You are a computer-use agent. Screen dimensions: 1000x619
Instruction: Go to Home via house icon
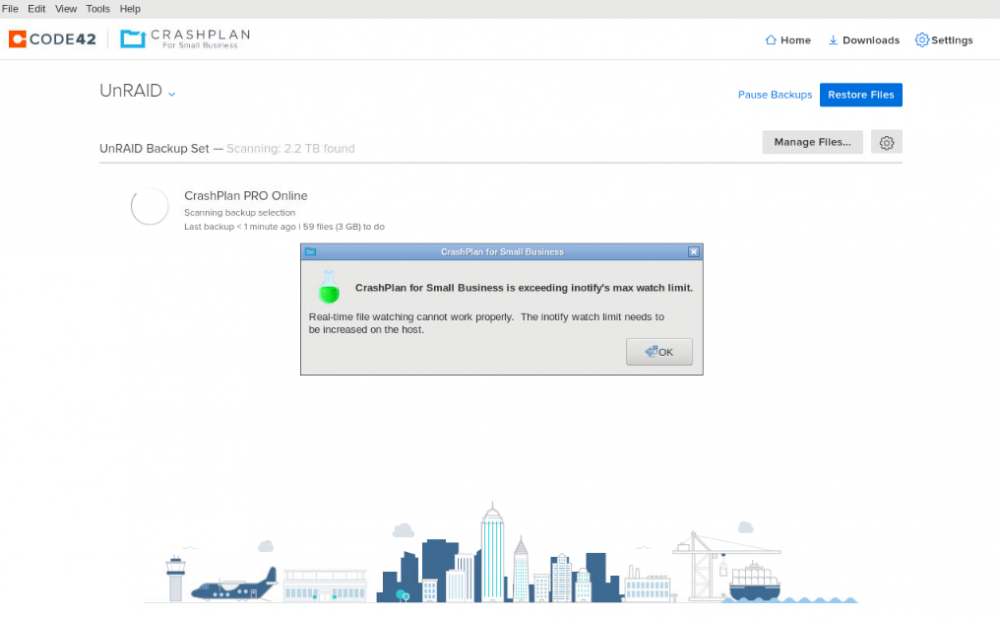point(770,40)
